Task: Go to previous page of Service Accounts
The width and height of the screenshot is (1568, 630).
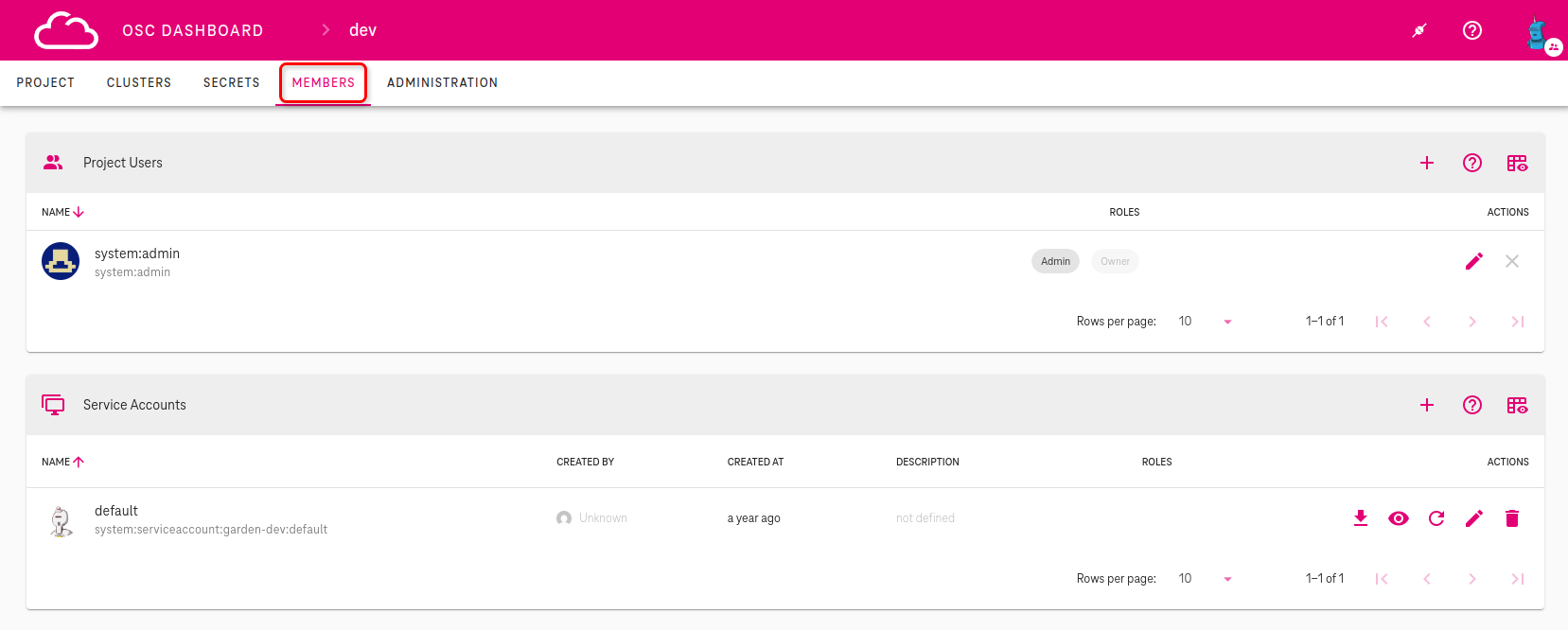Action: tap(1427, 579)
